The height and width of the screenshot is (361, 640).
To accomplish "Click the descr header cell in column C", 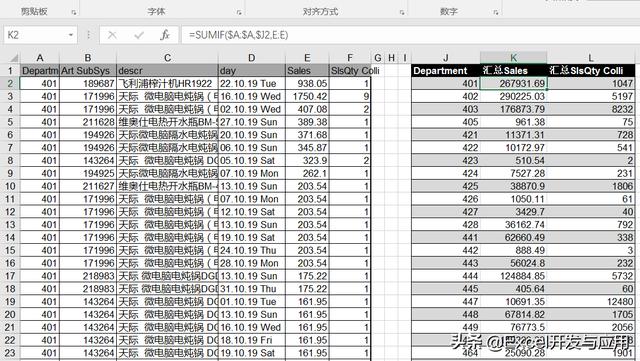I will pyautogui.click(x=167, y=71).
